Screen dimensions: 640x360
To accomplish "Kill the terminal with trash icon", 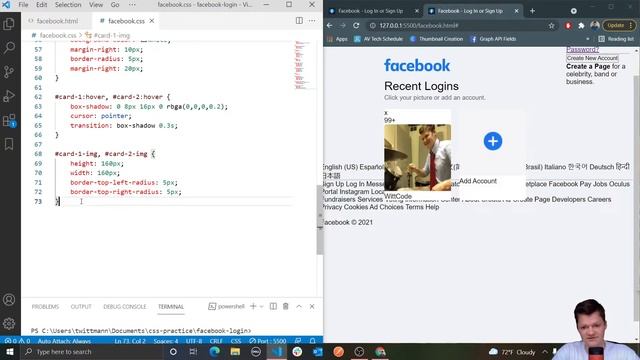I will (286, 306).
